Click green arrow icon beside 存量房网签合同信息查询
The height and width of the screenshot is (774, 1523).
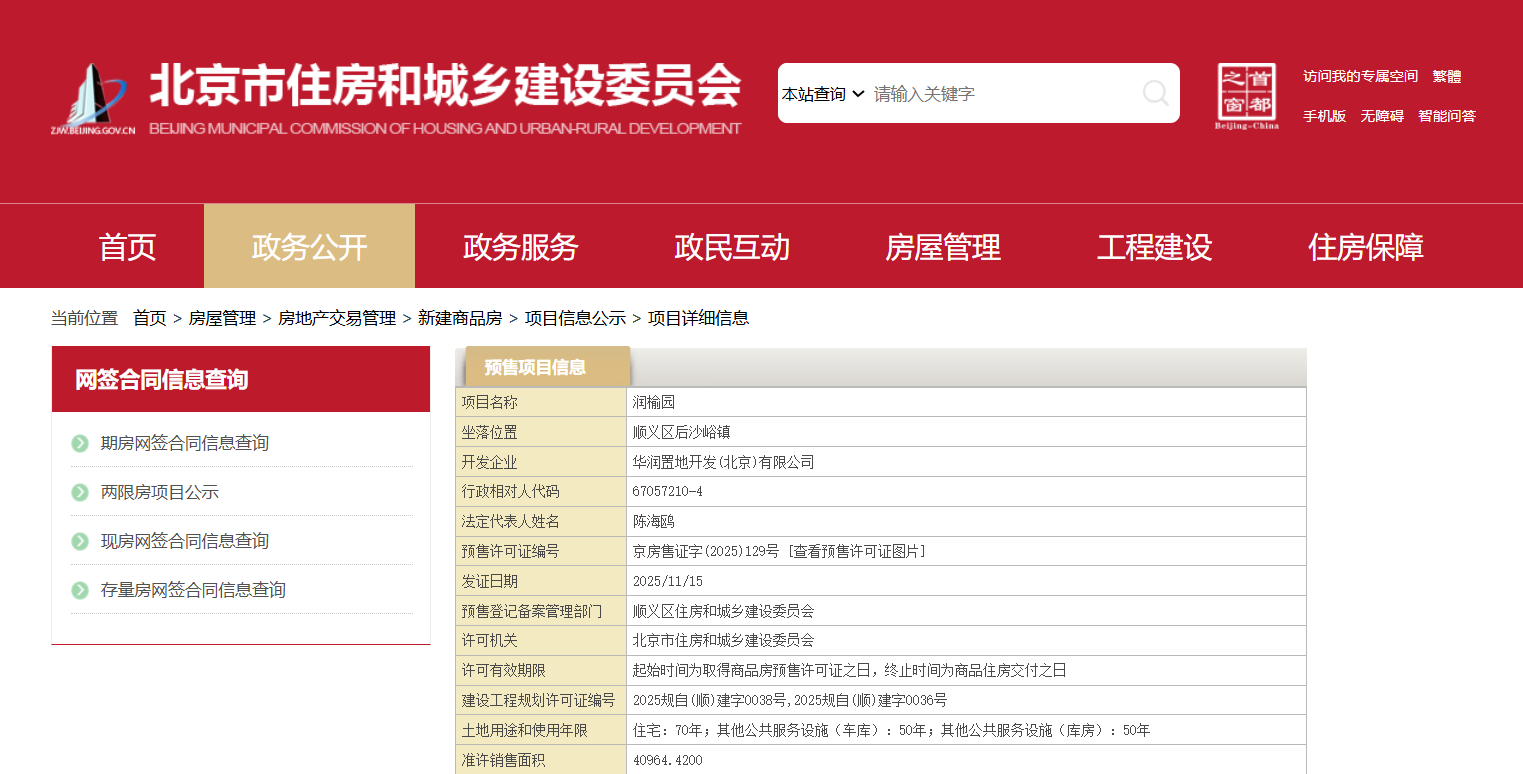click(80, 590)
